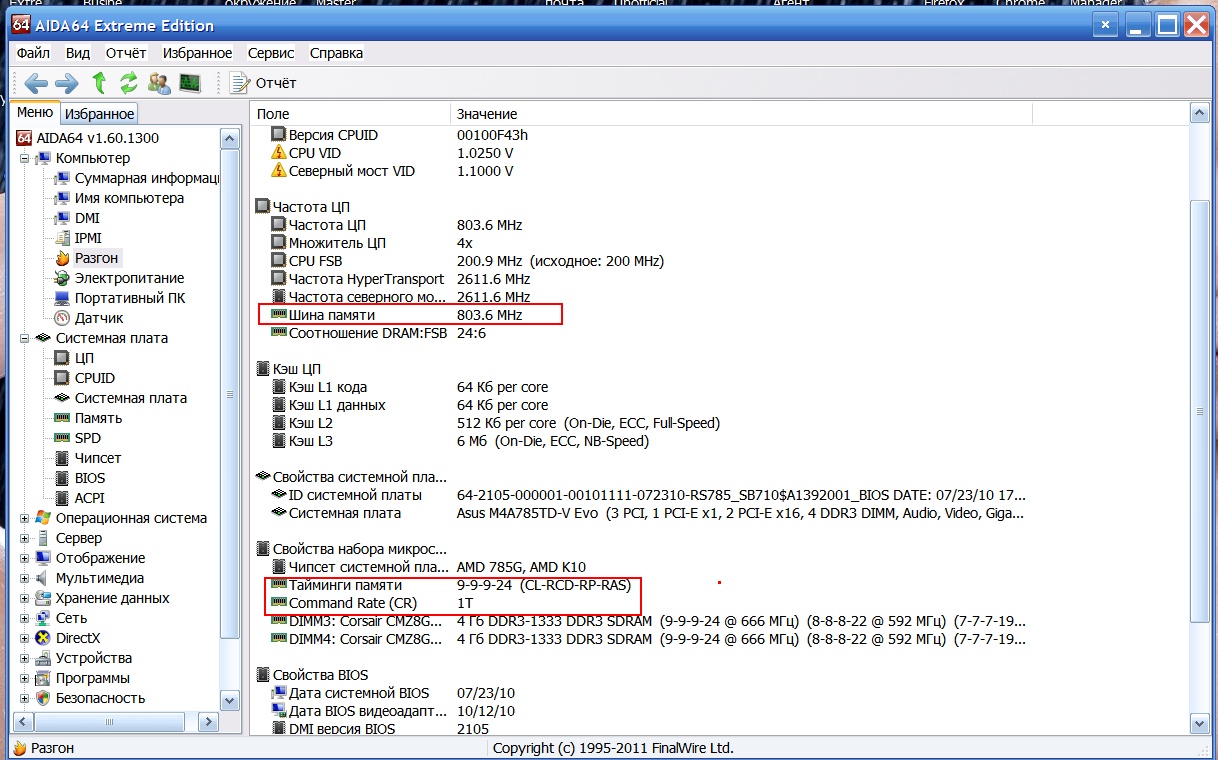
Task: Click the Портативный ПК icon
Action: click(62, 298)
